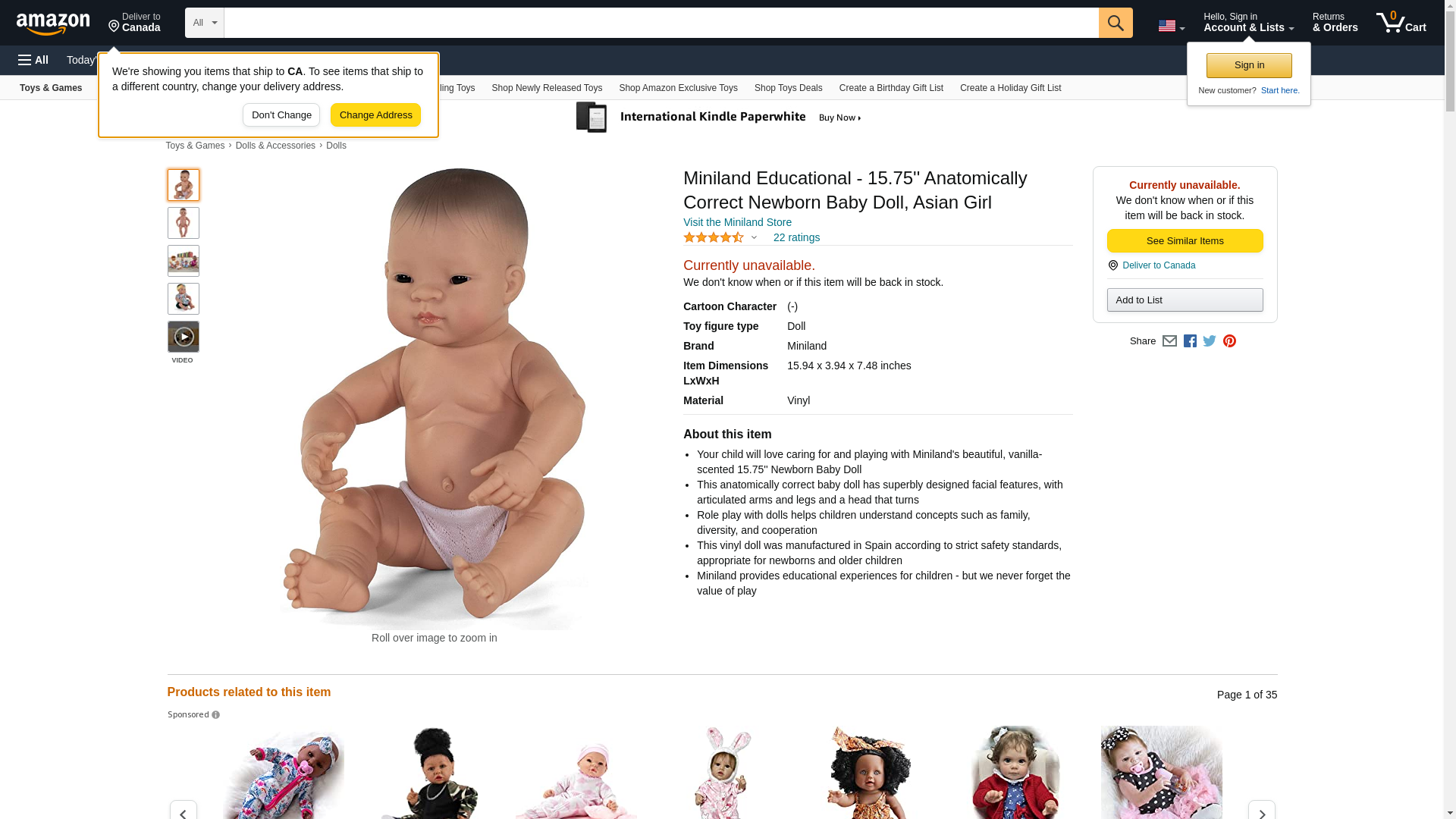Image resolution: width=1456 pixels, height=819 pixels.
Task: Share product on Pinterest icon
Action: 1228,341
